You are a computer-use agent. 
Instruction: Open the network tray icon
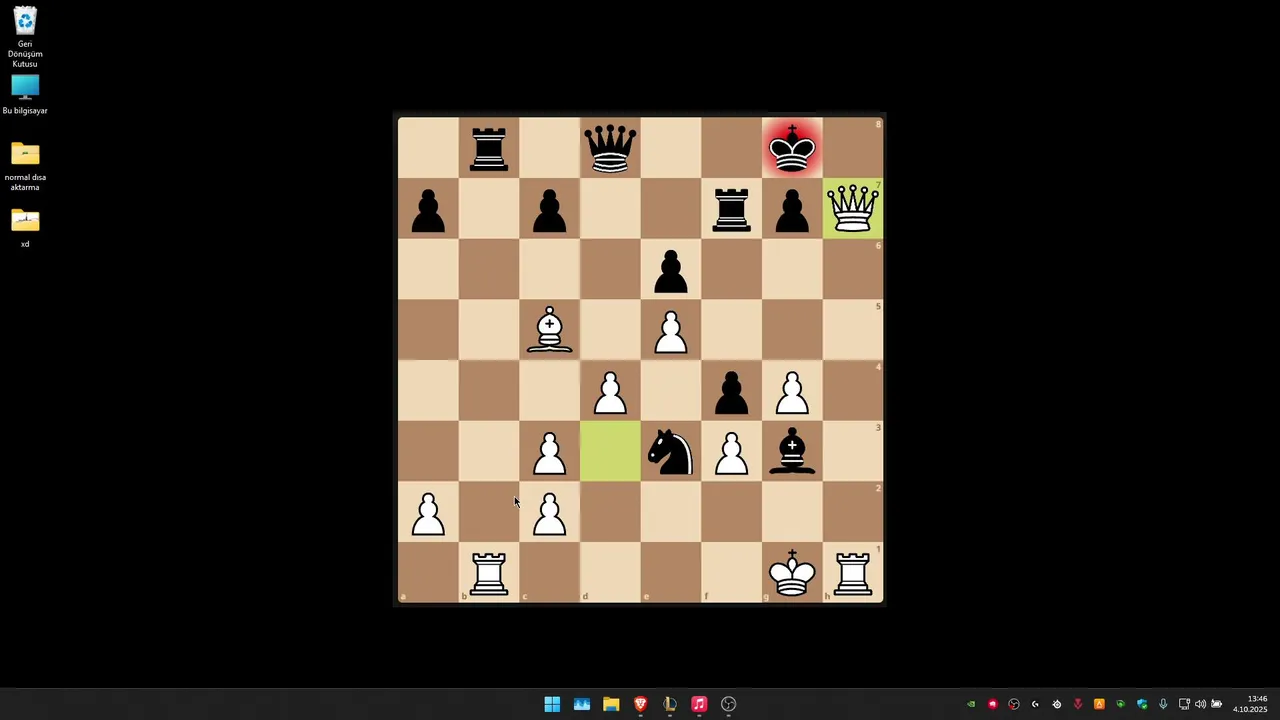[x=1184, y=704]
